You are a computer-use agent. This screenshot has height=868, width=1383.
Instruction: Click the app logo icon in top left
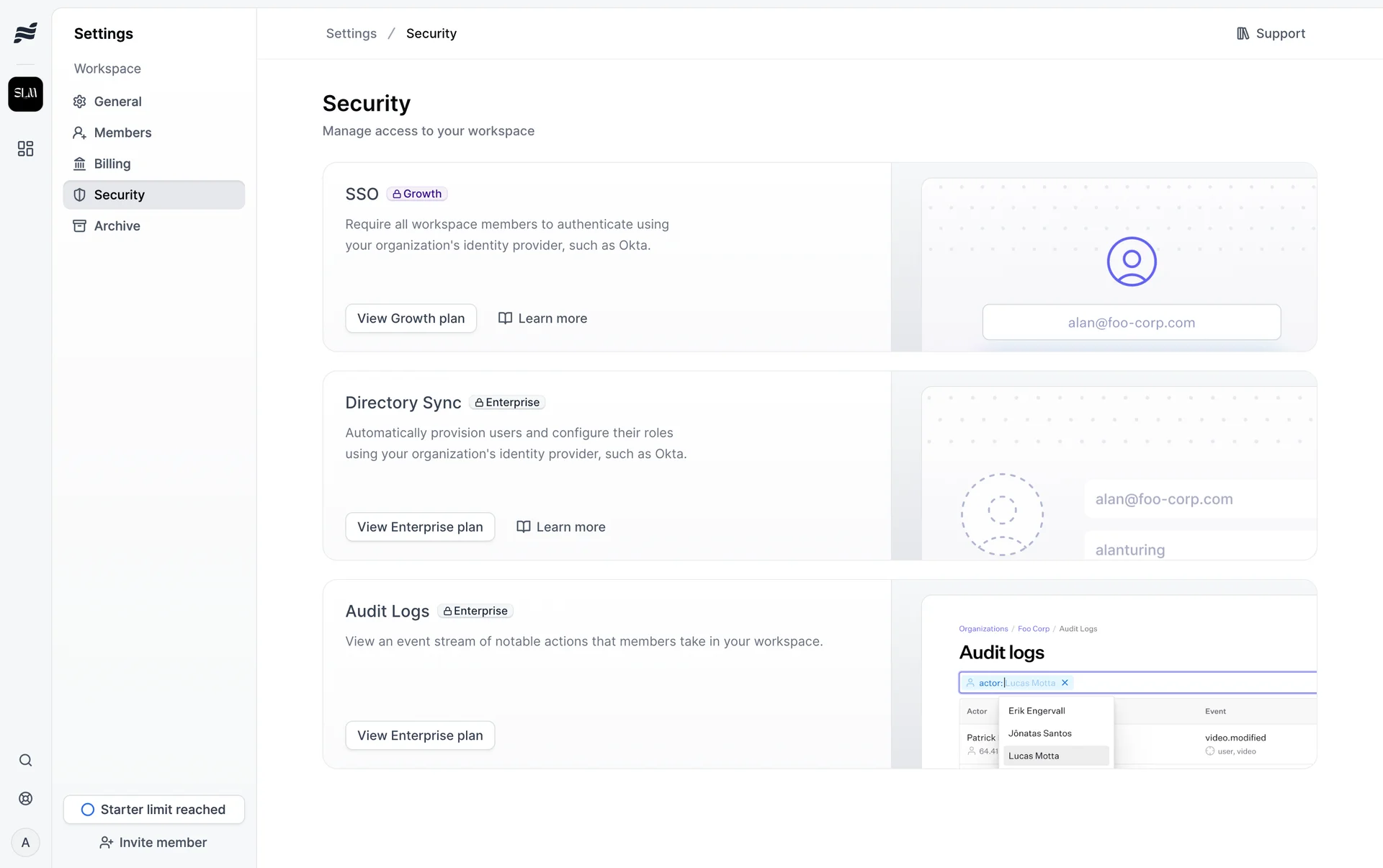25,32
